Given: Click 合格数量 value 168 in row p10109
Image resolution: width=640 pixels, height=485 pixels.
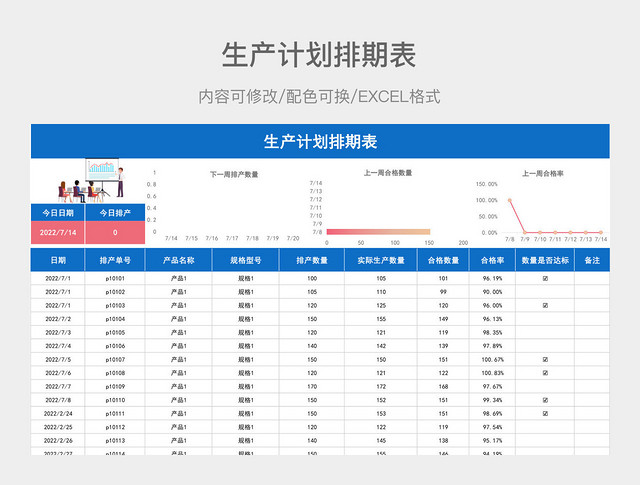Looking at the screenshot, I should [x=443, y=387].
